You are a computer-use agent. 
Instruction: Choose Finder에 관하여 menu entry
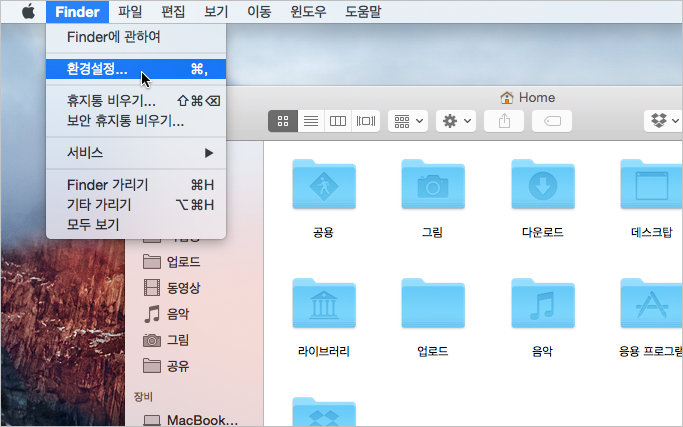(136, 37)
